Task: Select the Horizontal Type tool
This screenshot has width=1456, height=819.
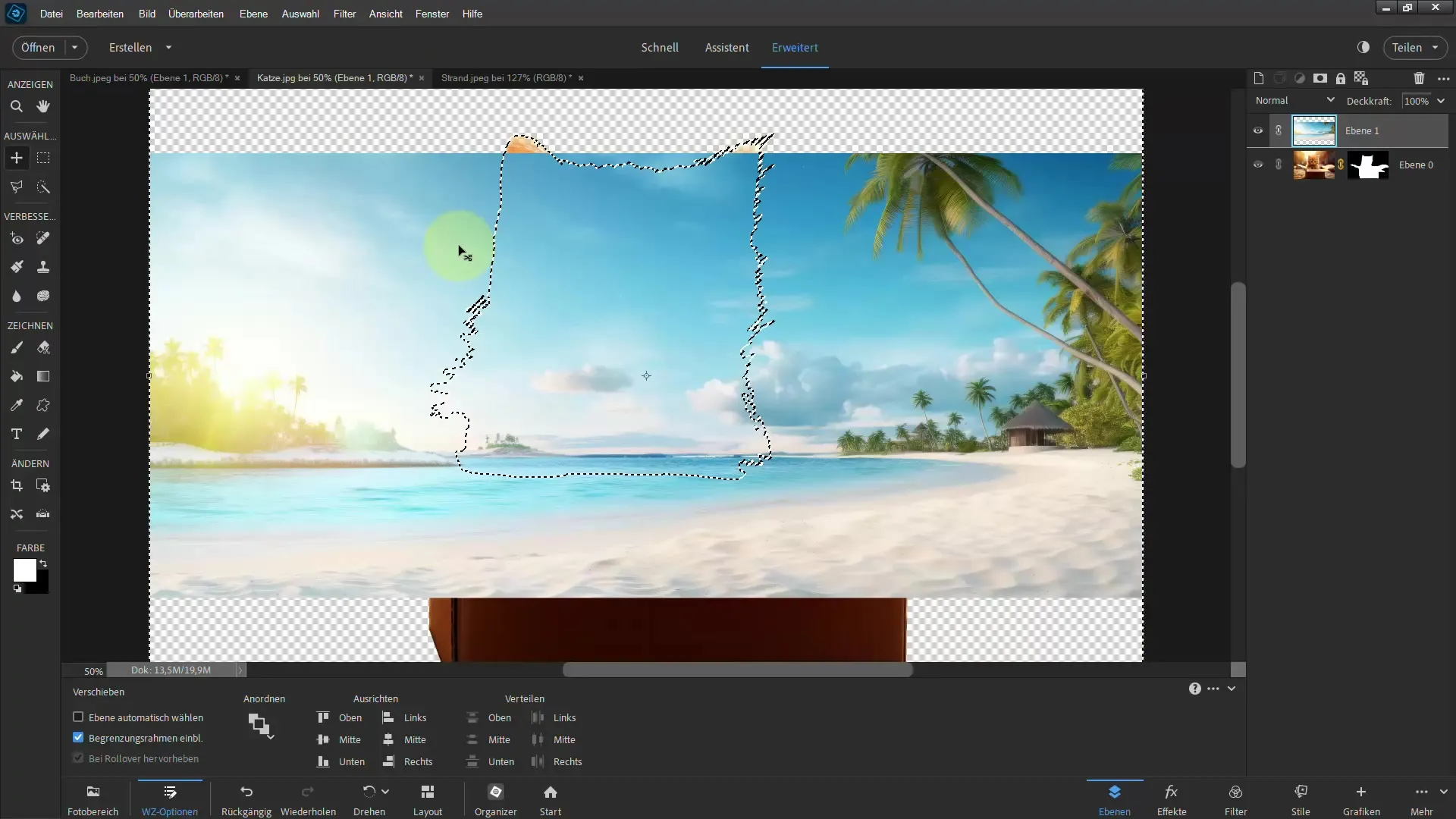Action: click(16, 434)
